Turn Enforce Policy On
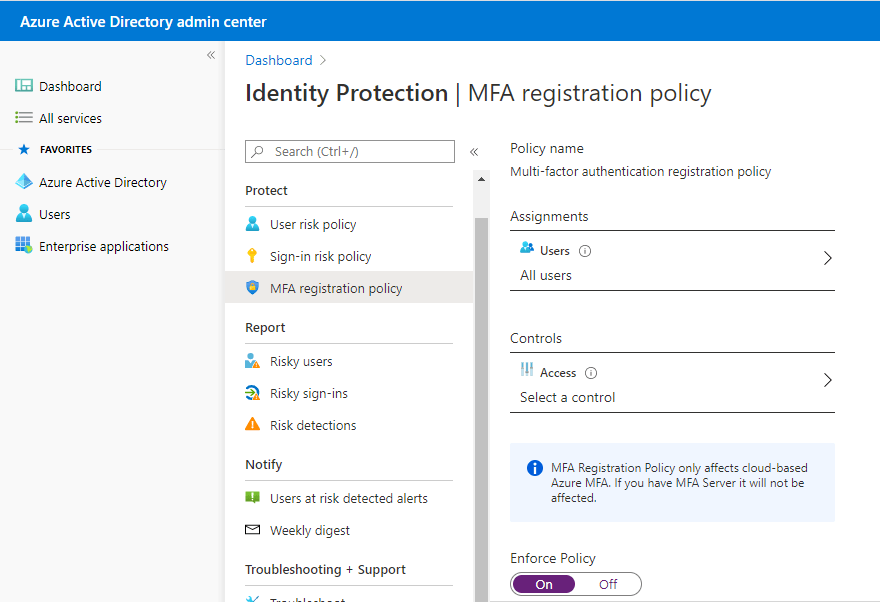Image resolution: width=880 pixels, height=602 pixels. coord(543,585)
